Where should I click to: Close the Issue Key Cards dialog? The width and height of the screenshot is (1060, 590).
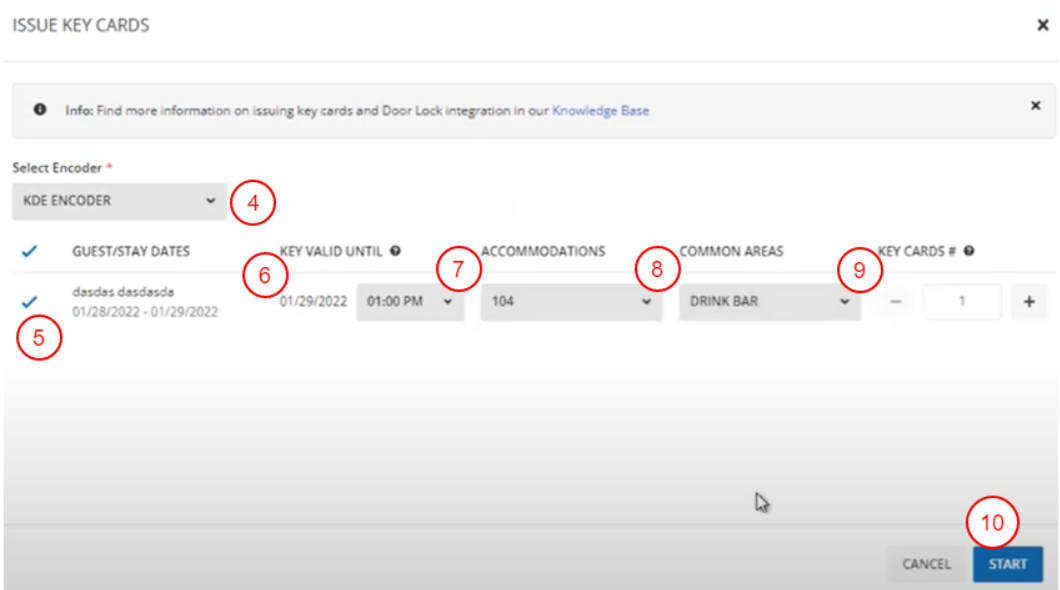coord(1042,26)
